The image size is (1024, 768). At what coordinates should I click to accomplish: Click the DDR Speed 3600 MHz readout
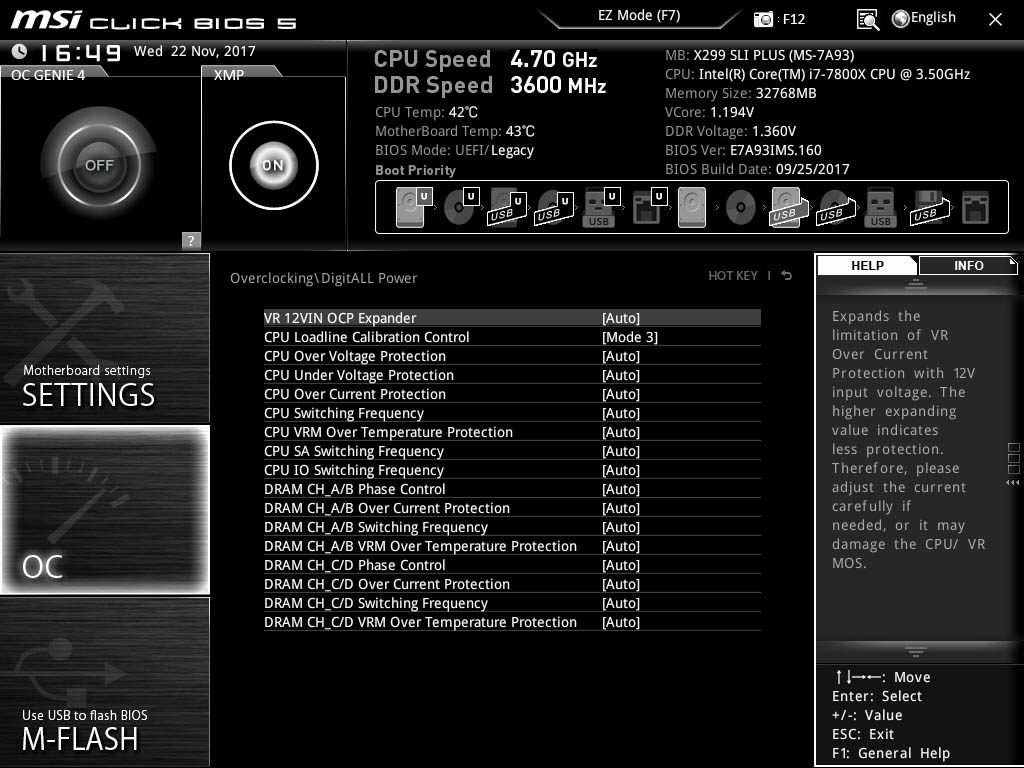coord(490,86)
